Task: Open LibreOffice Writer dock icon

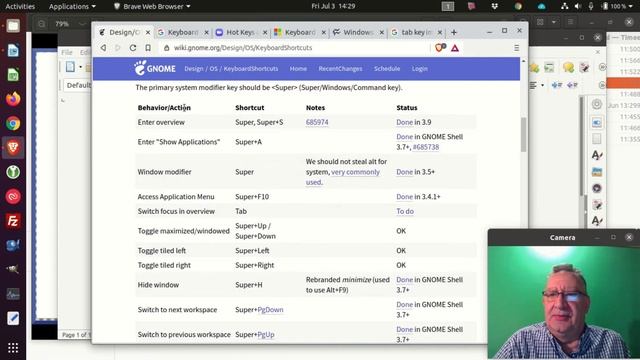Action: tap(13, 50)
